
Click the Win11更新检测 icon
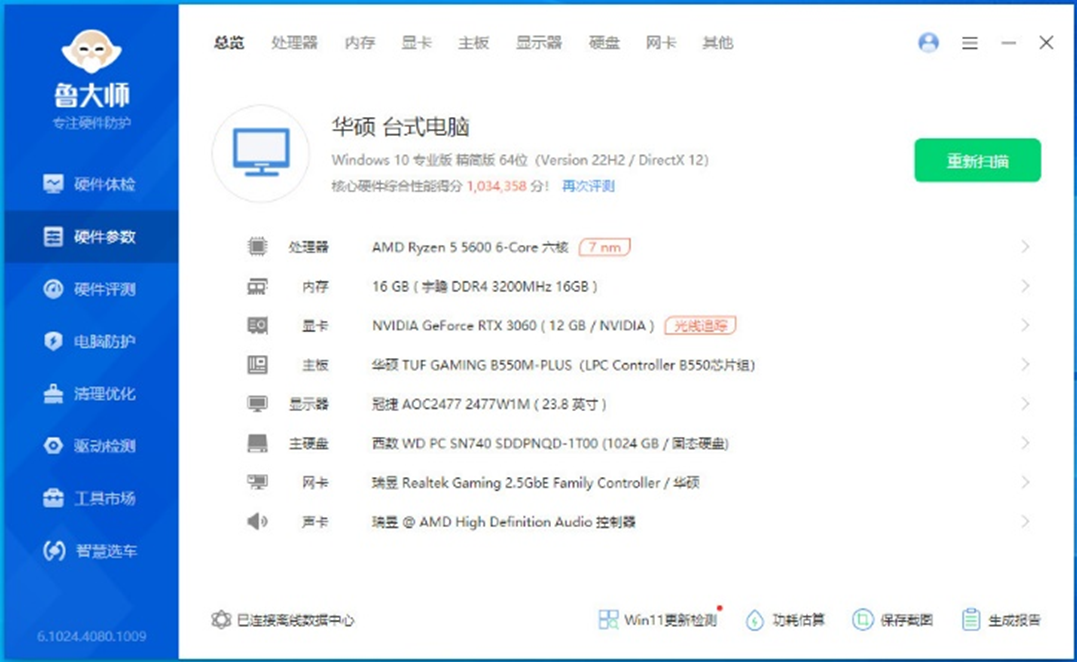tap(608, 620)
